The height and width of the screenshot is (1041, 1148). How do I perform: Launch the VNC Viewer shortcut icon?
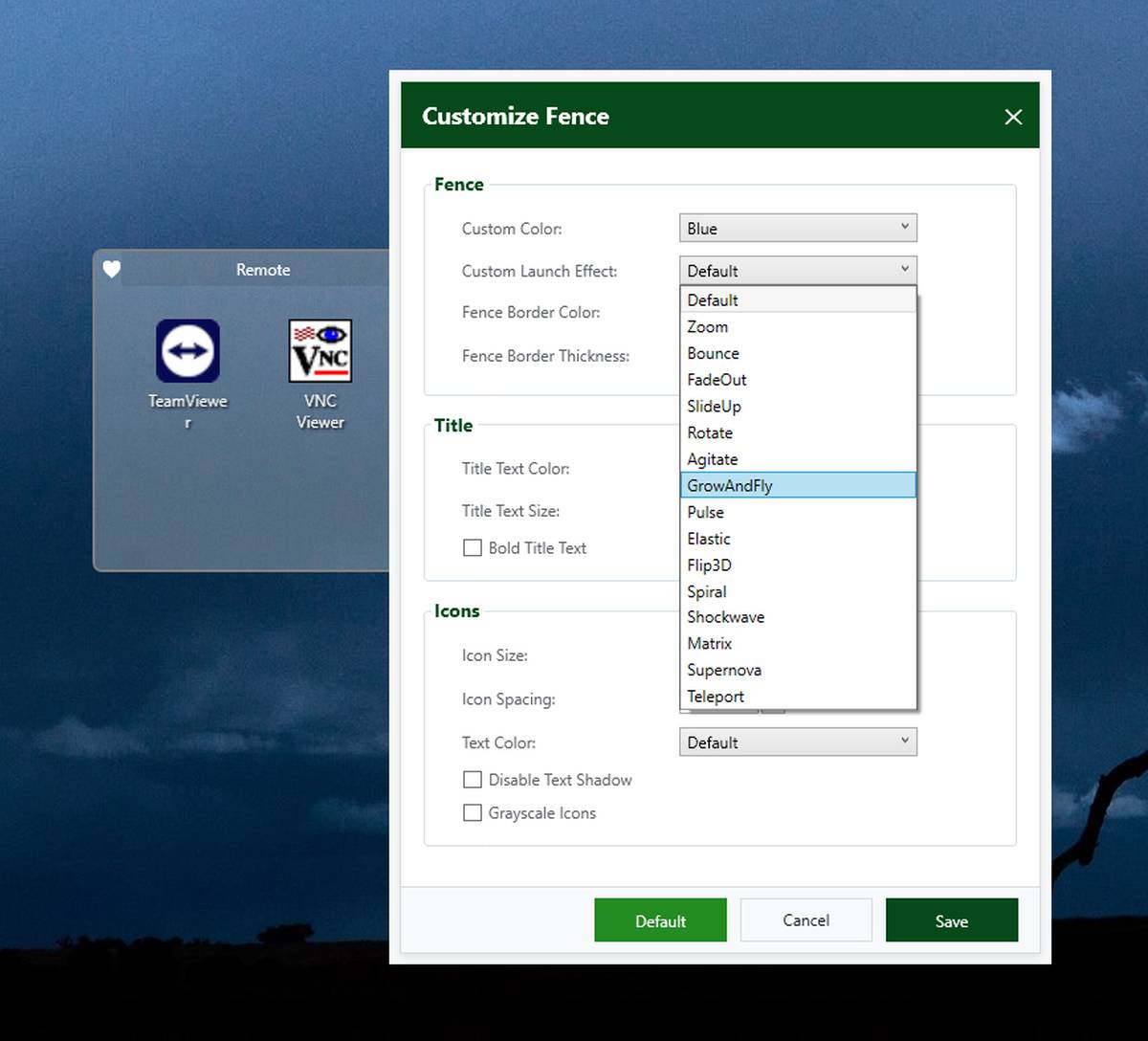coord(320,351)
